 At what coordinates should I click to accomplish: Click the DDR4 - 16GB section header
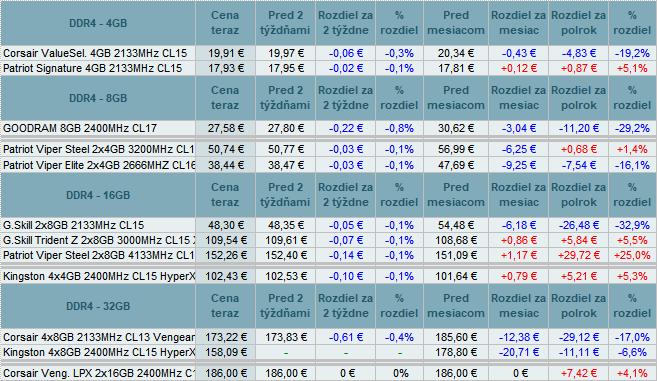[98, 195]
